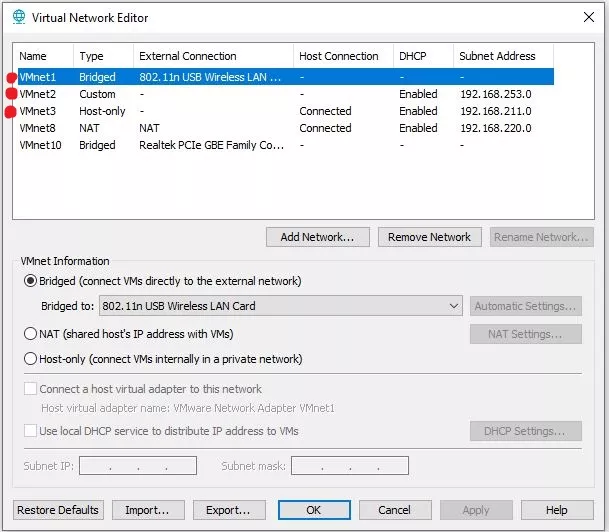Click subnet address 192.168.253.0

coord(496,94)
